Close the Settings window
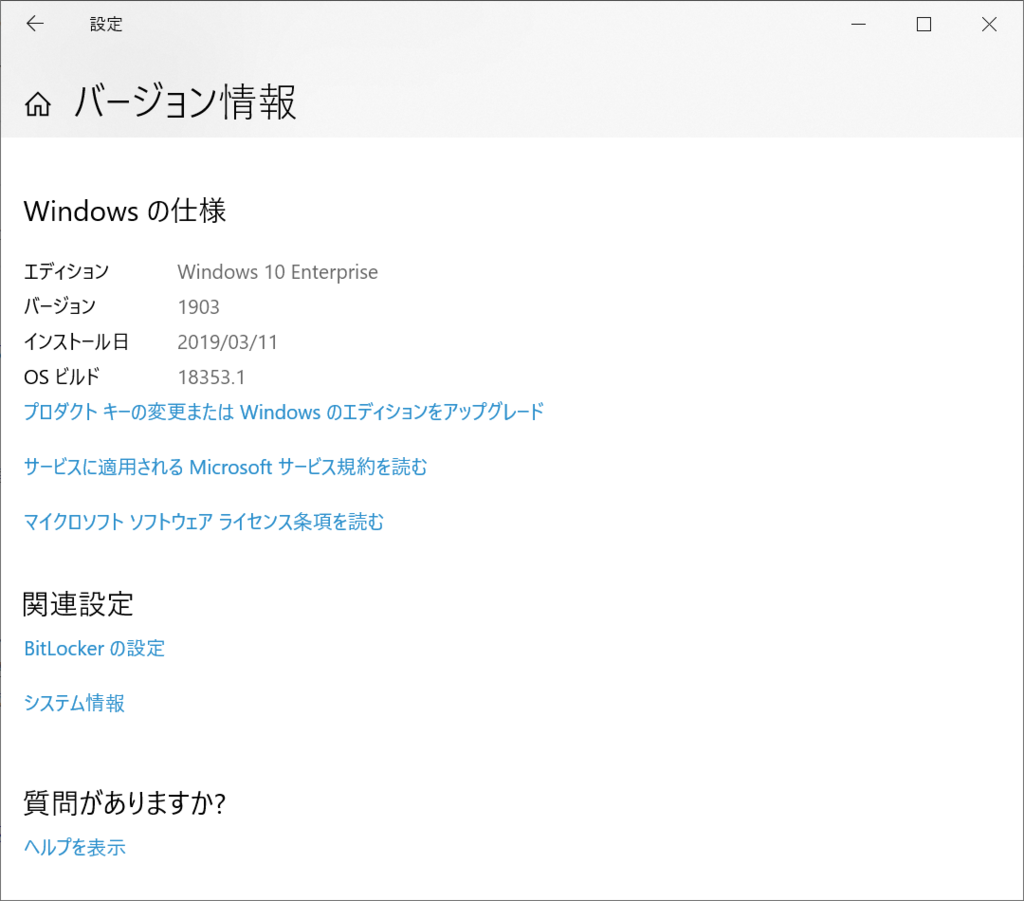The image size is (1024, 901). [x=989, y=23]
